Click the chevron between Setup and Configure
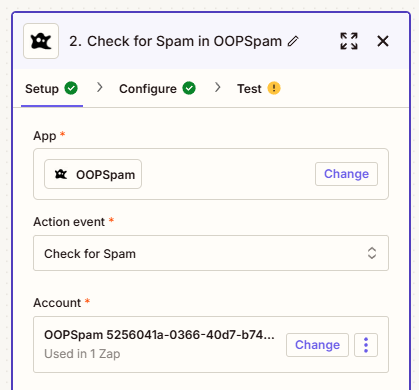This screenshot has width=419, height=390. [99, 88]
